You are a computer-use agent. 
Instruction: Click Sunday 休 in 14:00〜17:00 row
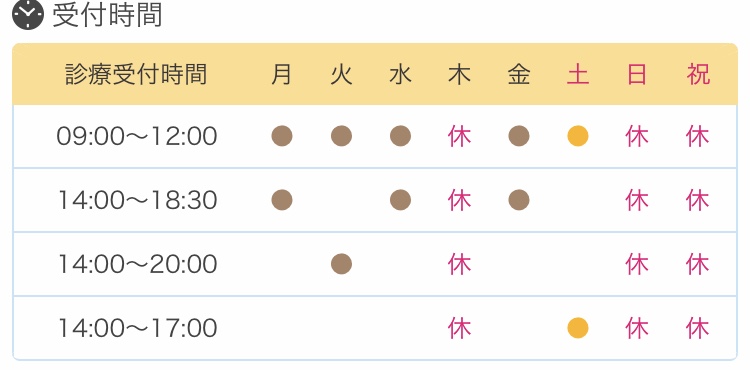pos(637,328)
